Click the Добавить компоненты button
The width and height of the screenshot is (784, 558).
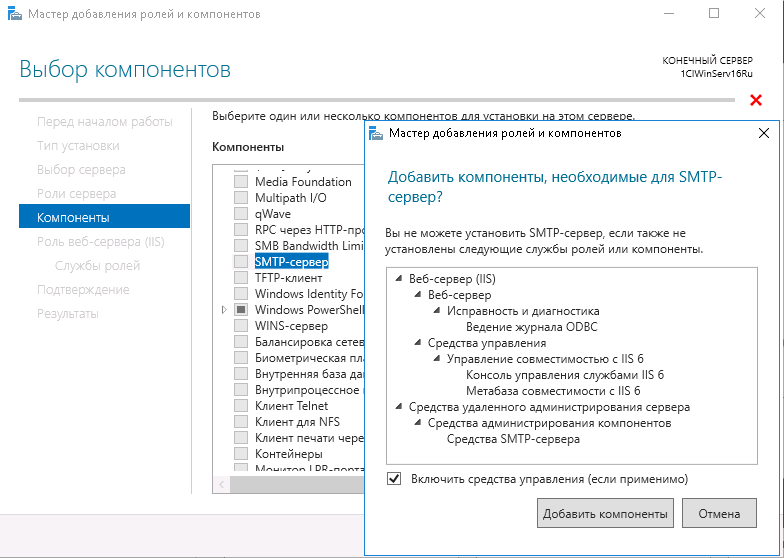coord(605,513)
